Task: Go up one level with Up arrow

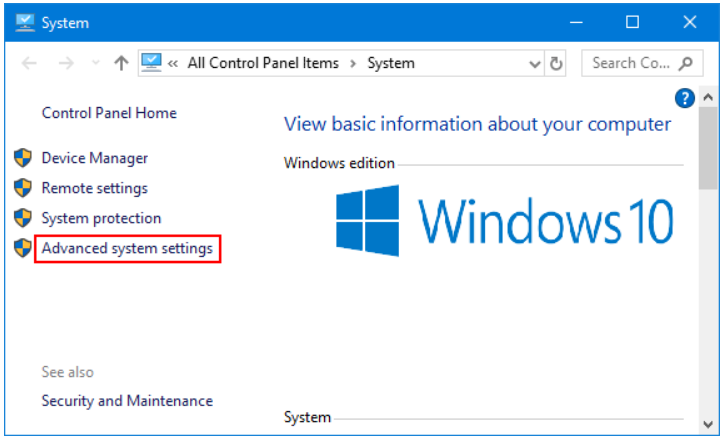Action: pyautogui.click(x=121, y=63)
